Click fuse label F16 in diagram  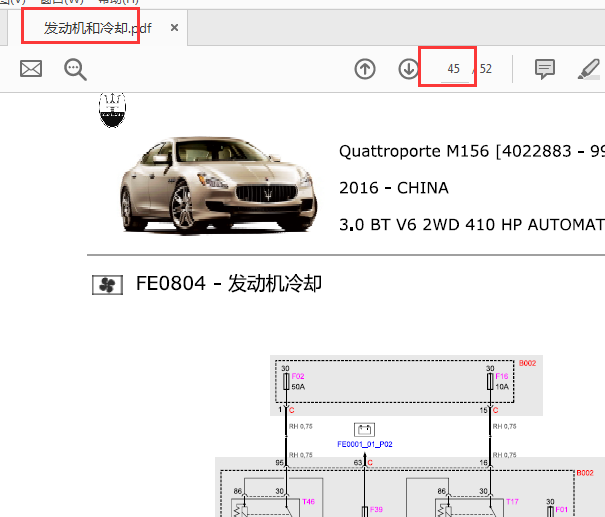pyautogui.click(x=502, y=376)
